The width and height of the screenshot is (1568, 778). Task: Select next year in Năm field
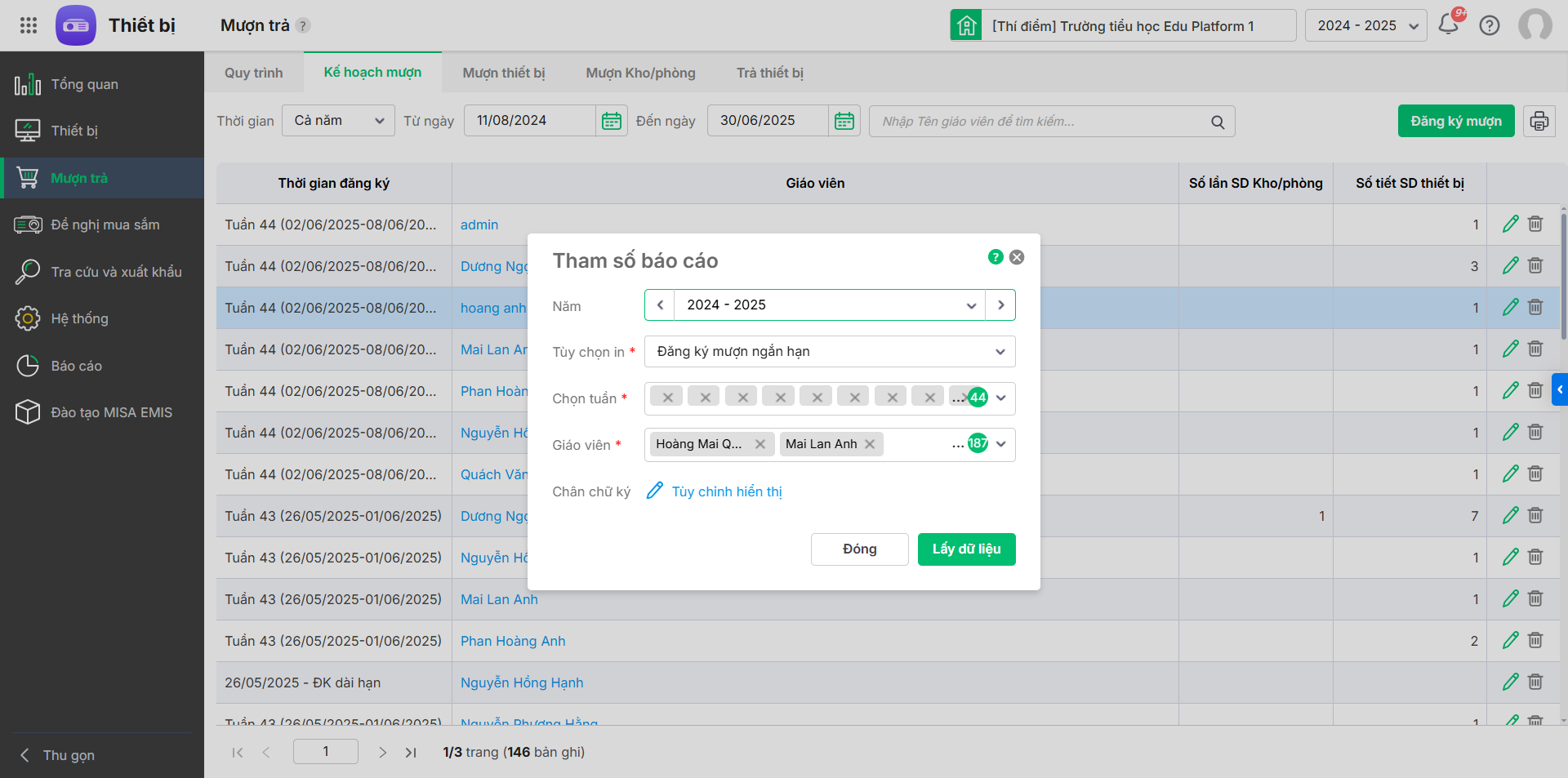click(1000, 305)
